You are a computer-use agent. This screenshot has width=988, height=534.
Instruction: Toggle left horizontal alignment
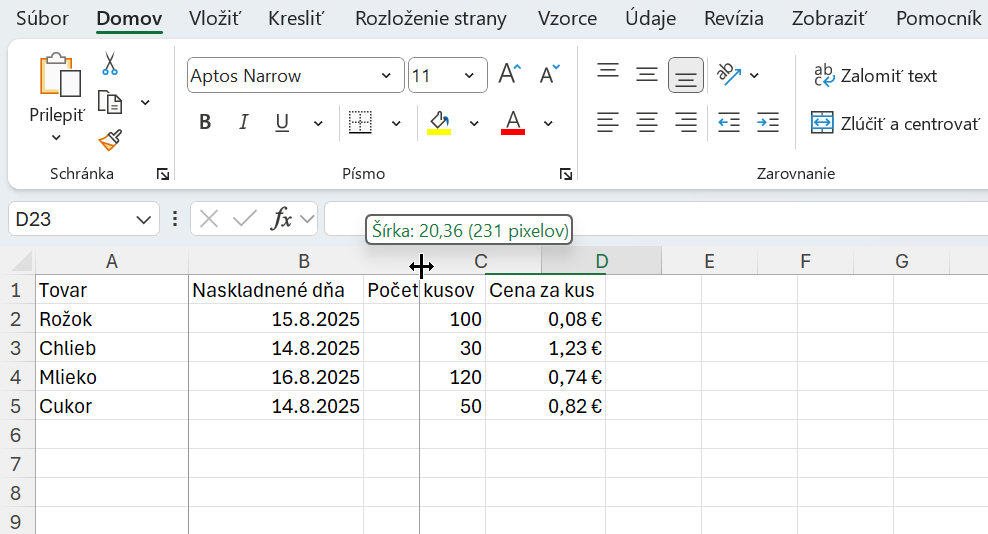tap(608, 122)
